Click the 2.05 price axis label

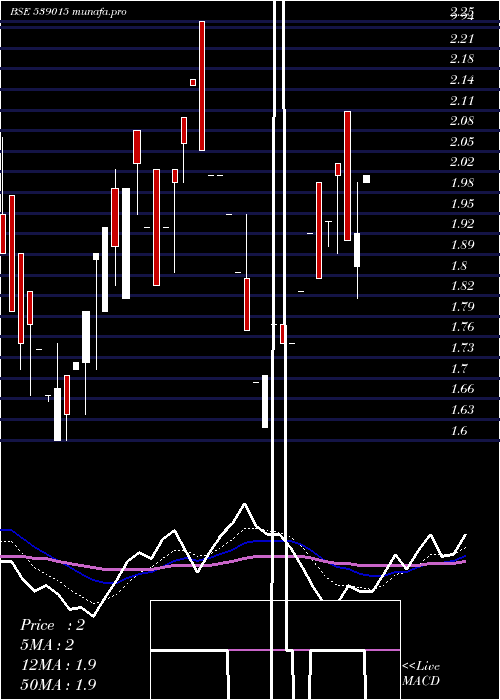462,142
